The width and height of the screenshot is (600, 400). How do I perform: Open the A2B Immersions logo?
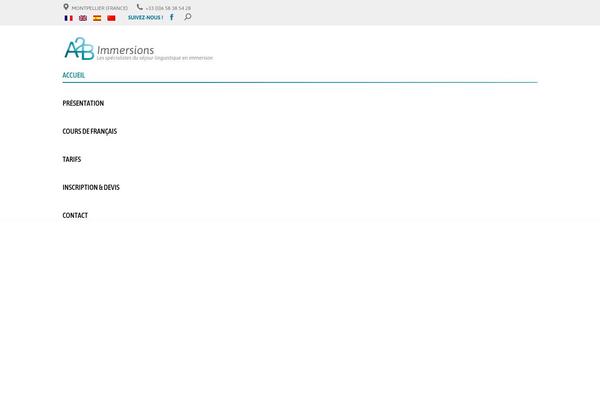point(139,49)
